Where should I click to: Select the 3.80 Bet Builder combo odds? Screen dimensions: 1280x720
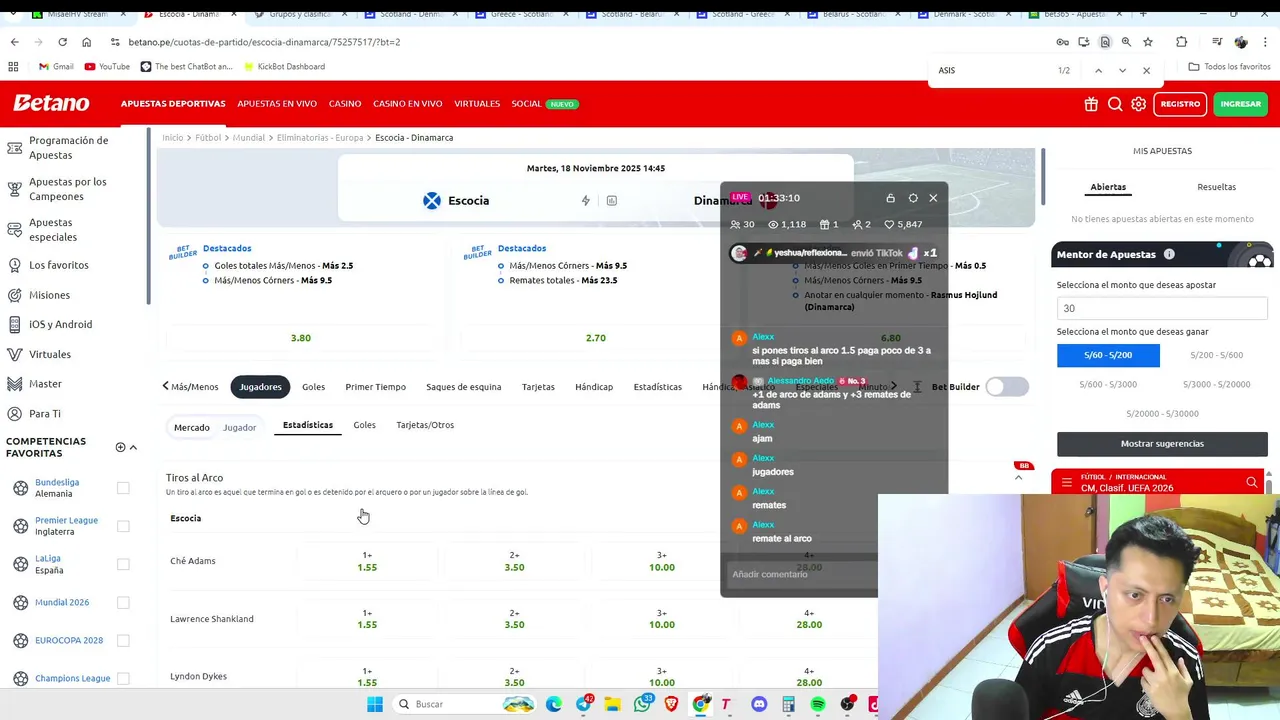click(301, 338)
